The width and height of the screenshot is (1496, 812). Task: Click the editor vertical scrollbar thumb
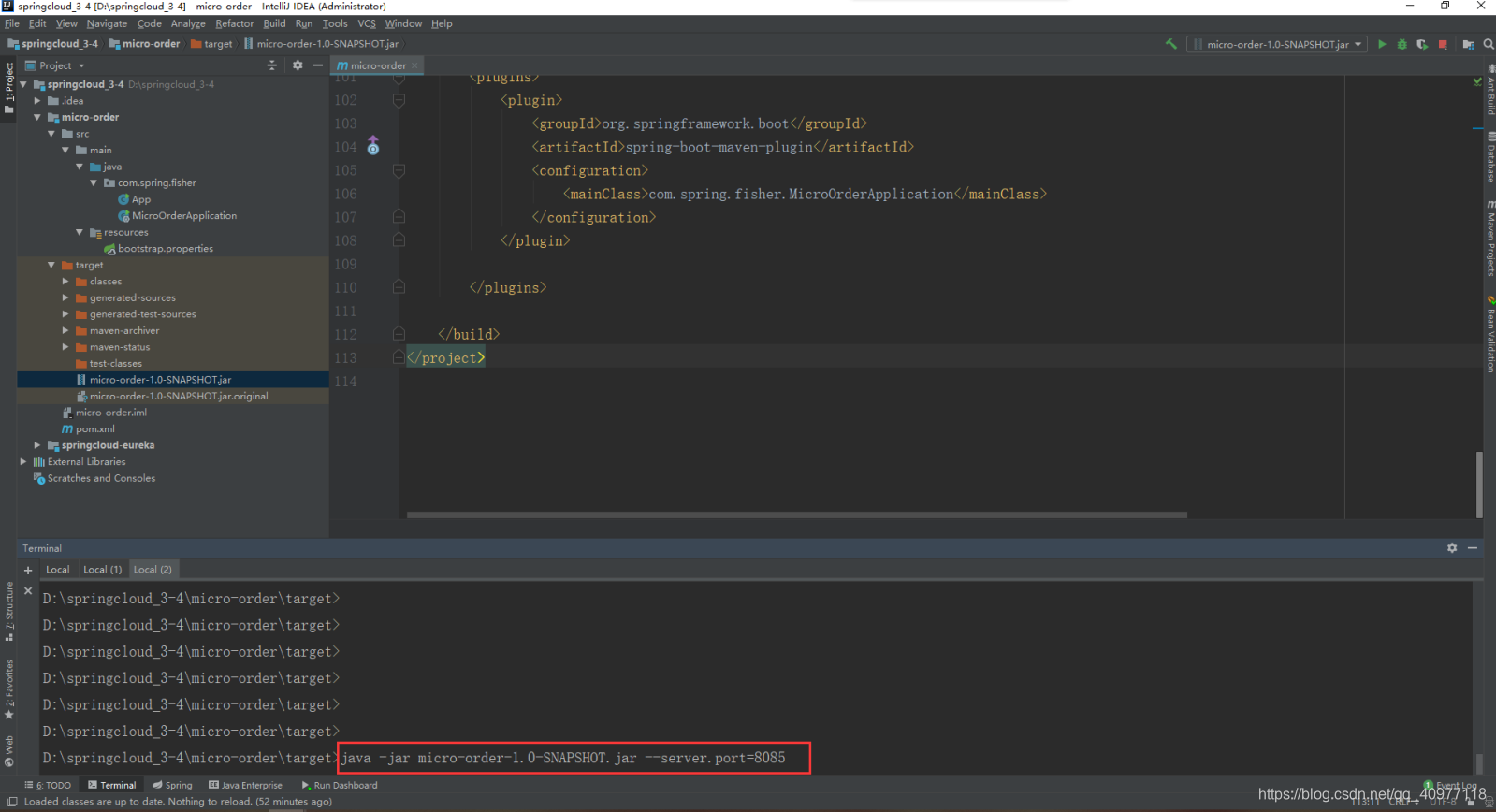[1479, 484]
